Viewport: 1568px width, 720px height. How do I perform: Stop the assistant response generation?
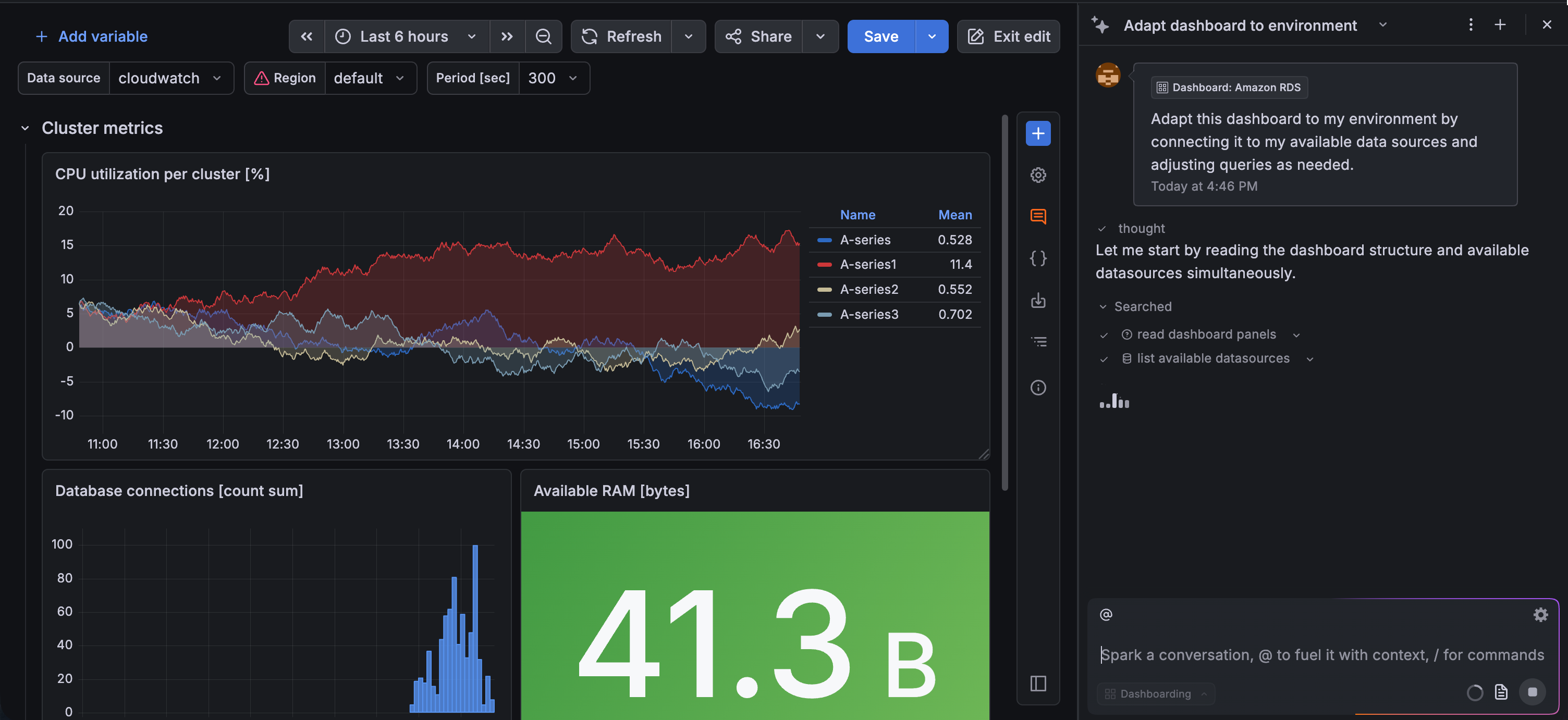(1532, 692)
